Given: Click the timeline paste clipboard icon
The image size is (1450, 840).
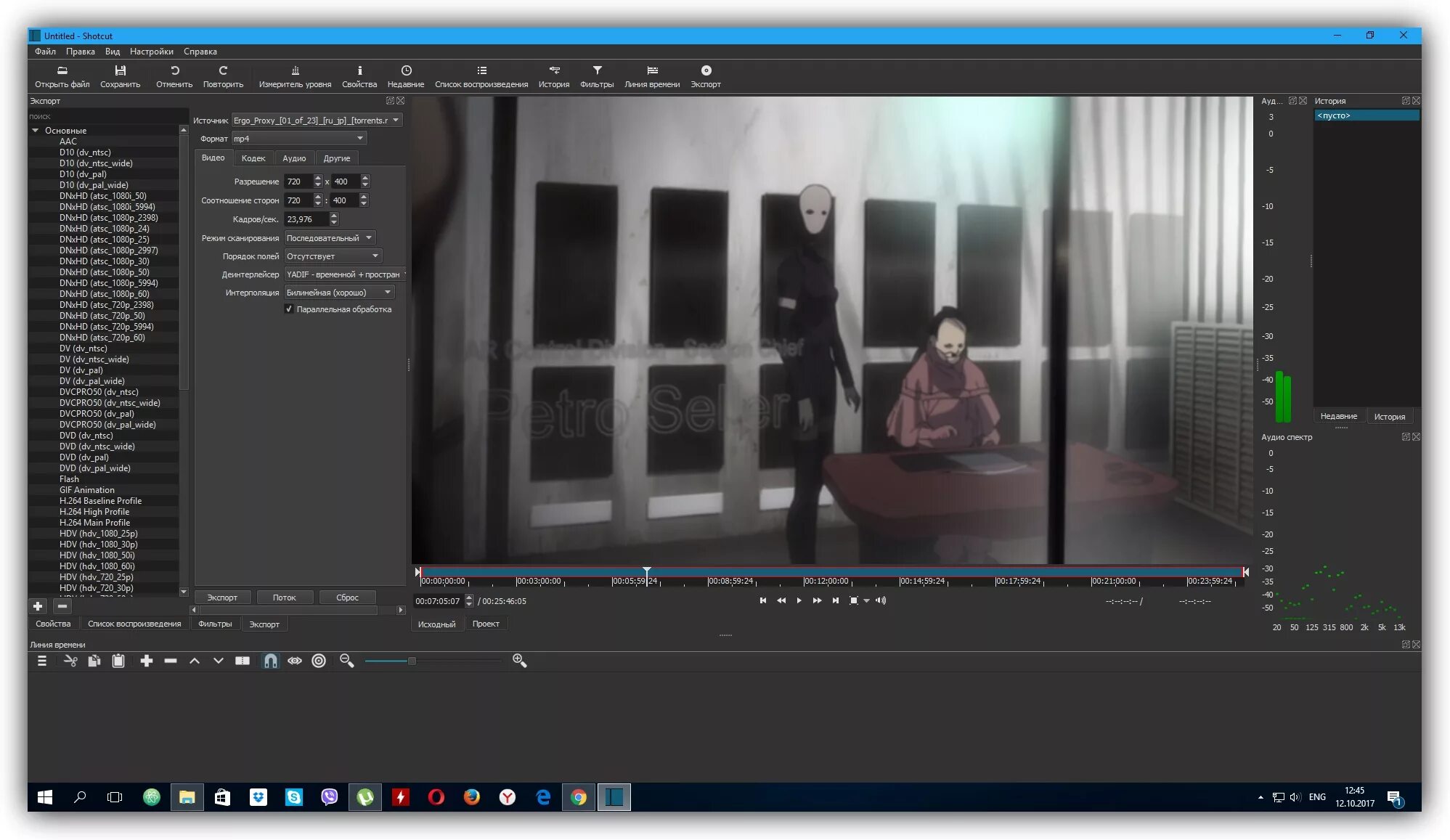Looking at the screenshot, I should tap(118, 661).
